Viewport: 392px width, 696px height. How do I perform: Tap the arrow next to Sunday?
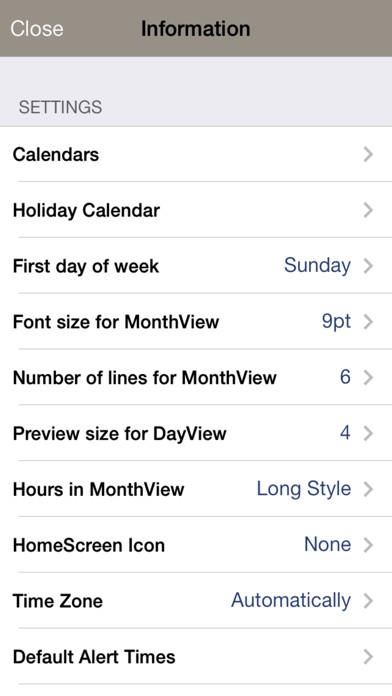click(368, 266)
